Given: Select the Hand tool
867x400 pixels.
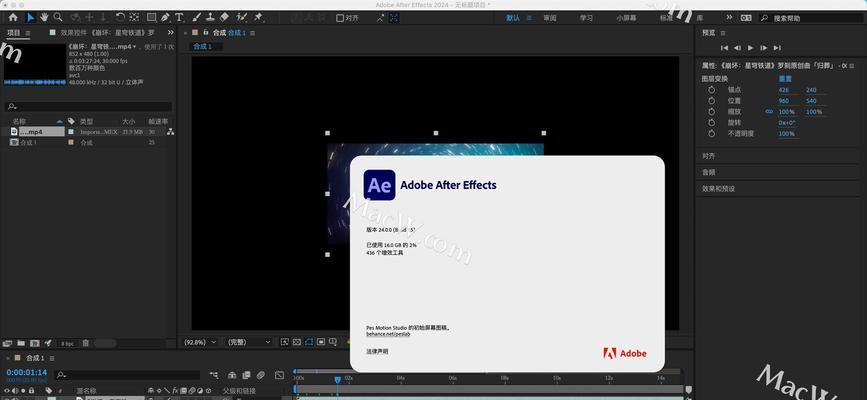Looking at the screenshot, I should click(x=44, y=17).
